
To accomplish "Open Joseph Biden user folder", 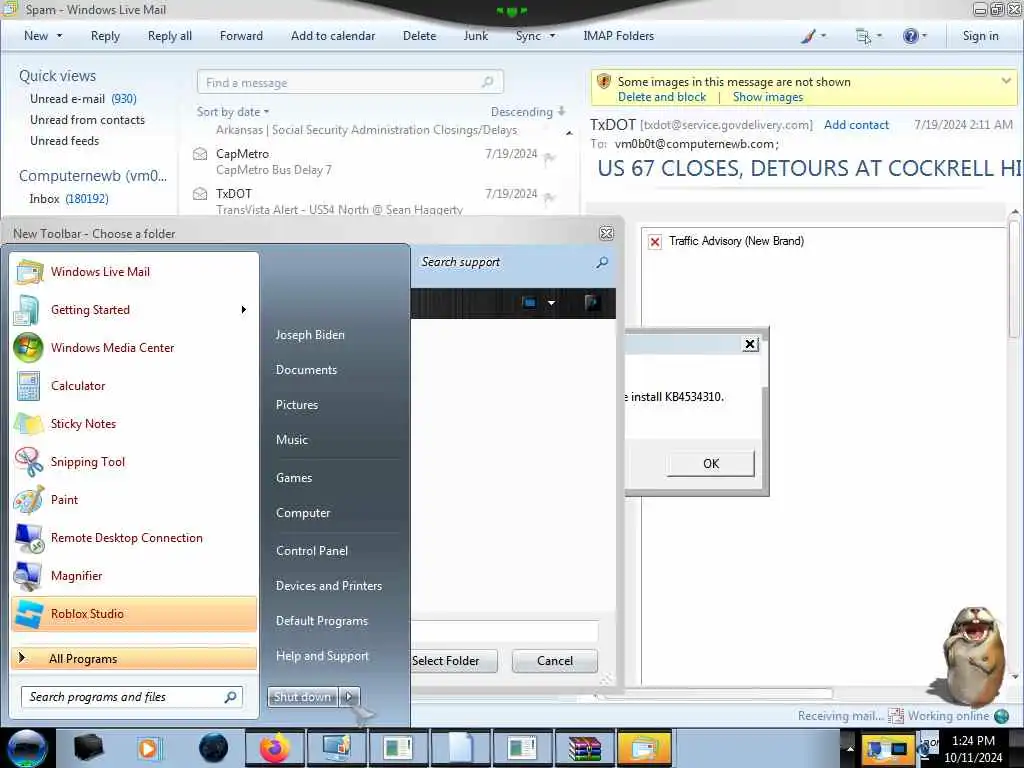I will (310, 334).
